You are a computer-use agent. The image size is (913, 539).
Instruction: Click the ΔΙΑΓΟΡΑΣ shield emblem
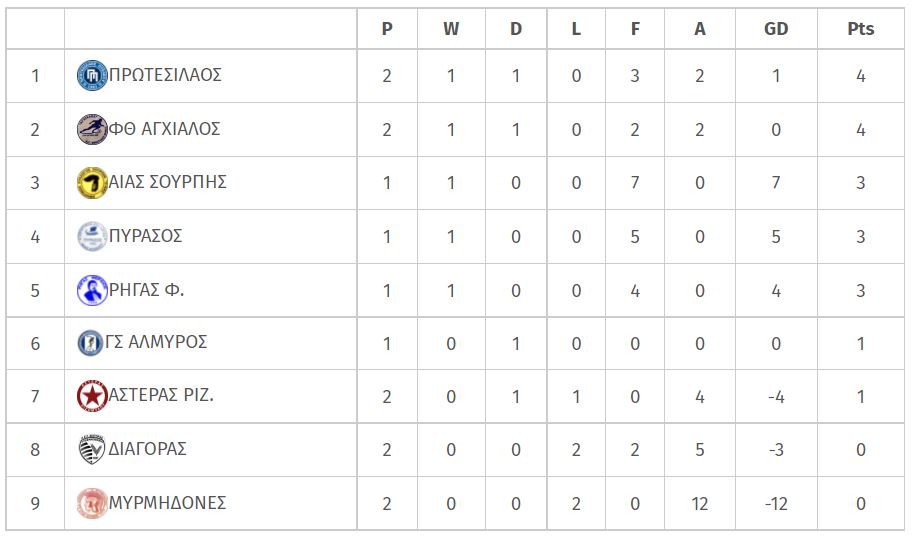[x=92, y=449]
